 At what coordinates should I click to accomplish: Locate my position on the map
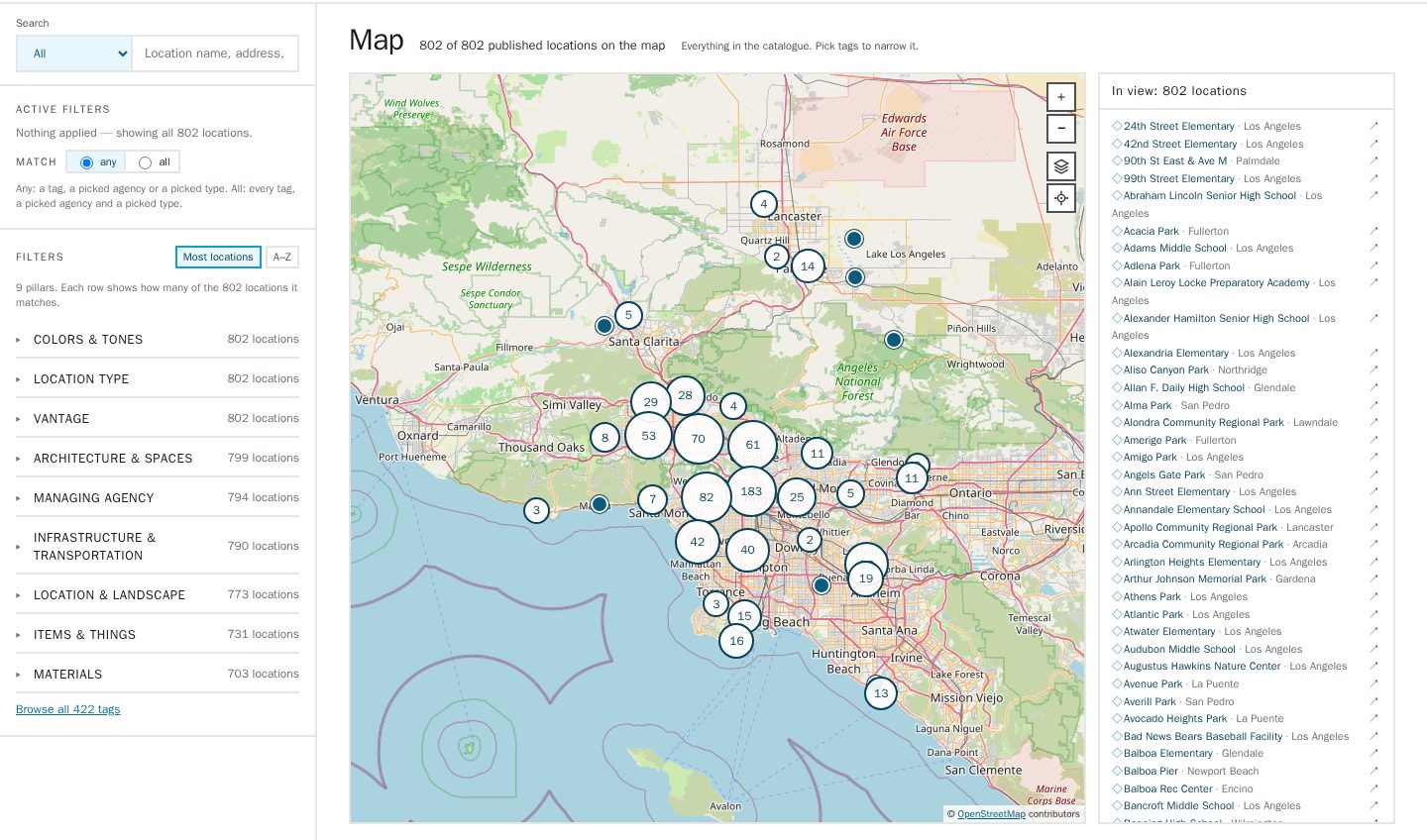1060,198
